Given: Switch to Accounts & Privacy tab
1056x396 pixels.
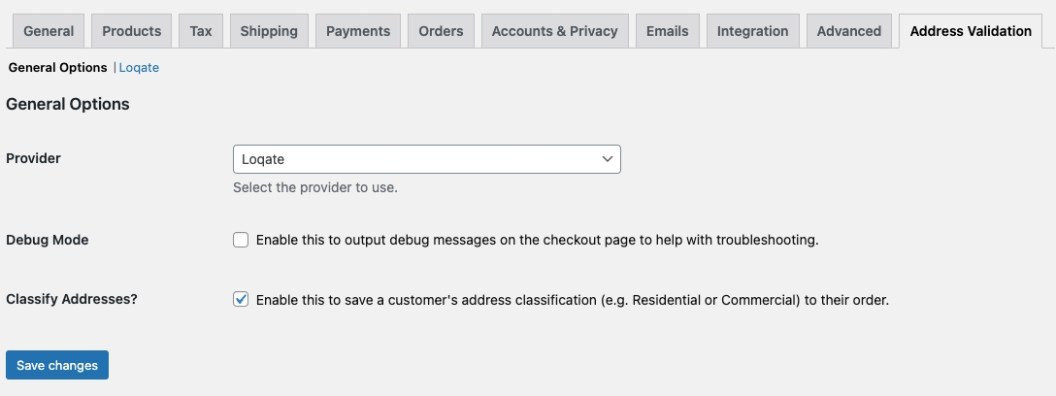Looking at the screenshot, I should [x=554, y=31].
